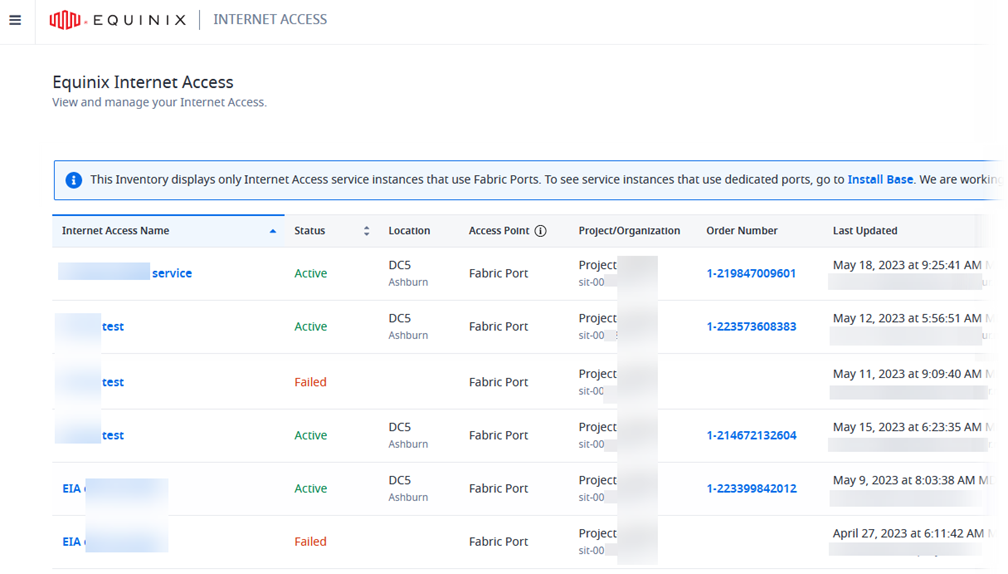This screenshot has width=1008, height=574.
Task: Open order number 1-223399842012
Action: [x=751, y=489]
